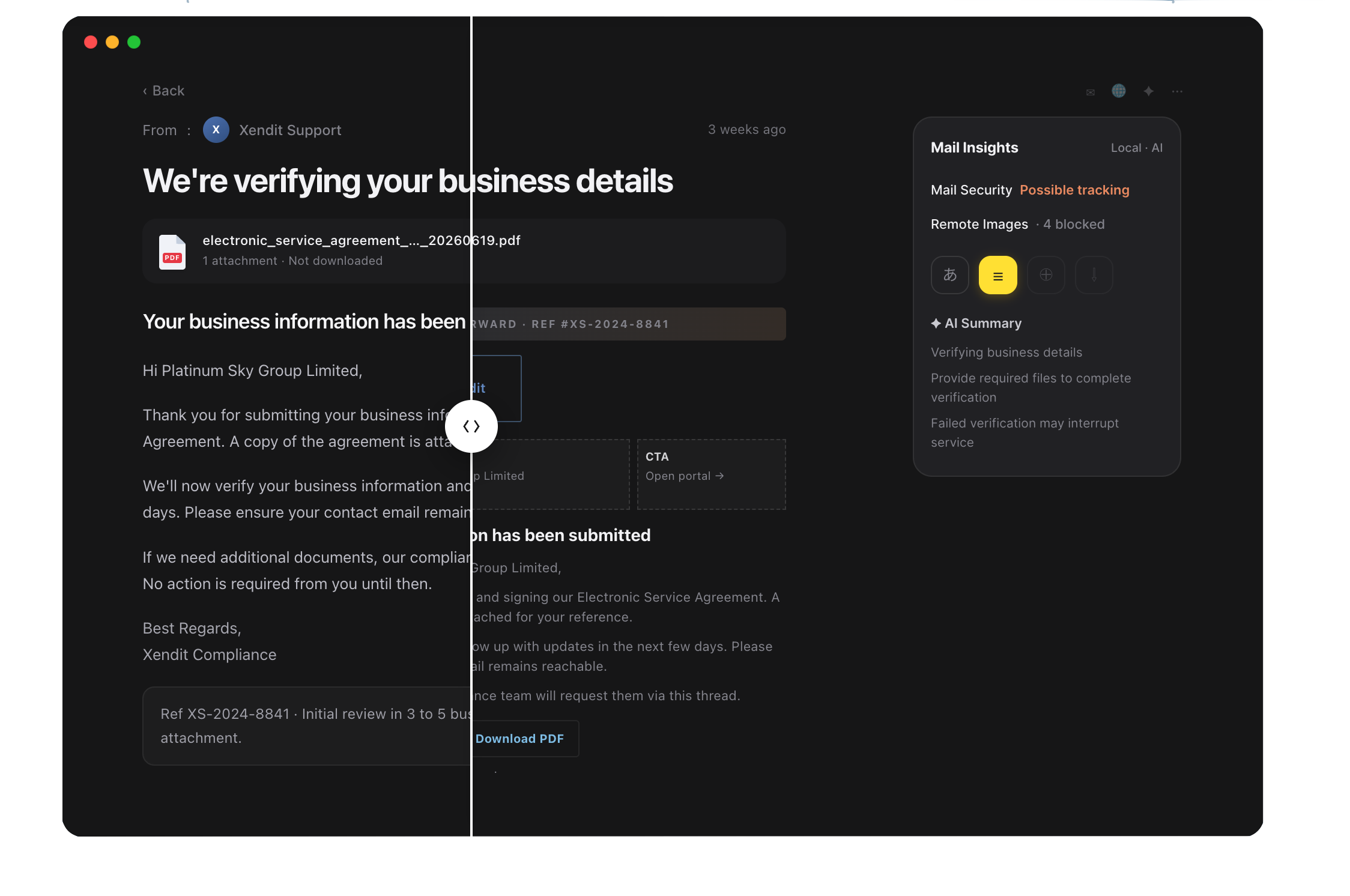Click the yellow minimize window button
This screenshot has width=1350, height=896.
[112, 42]
